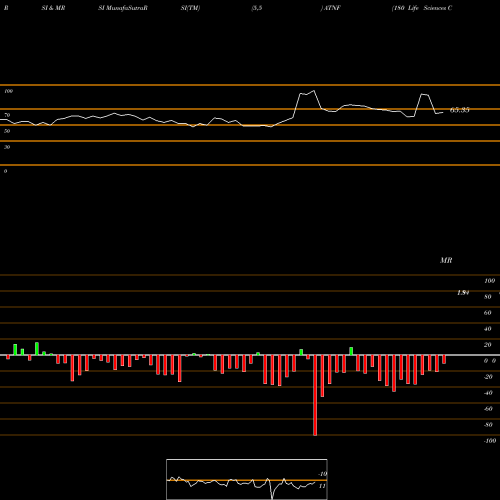Screen dimensions: 500x500
Task: Click the -80 label on MR axis
Action: [x=488, y=425]
